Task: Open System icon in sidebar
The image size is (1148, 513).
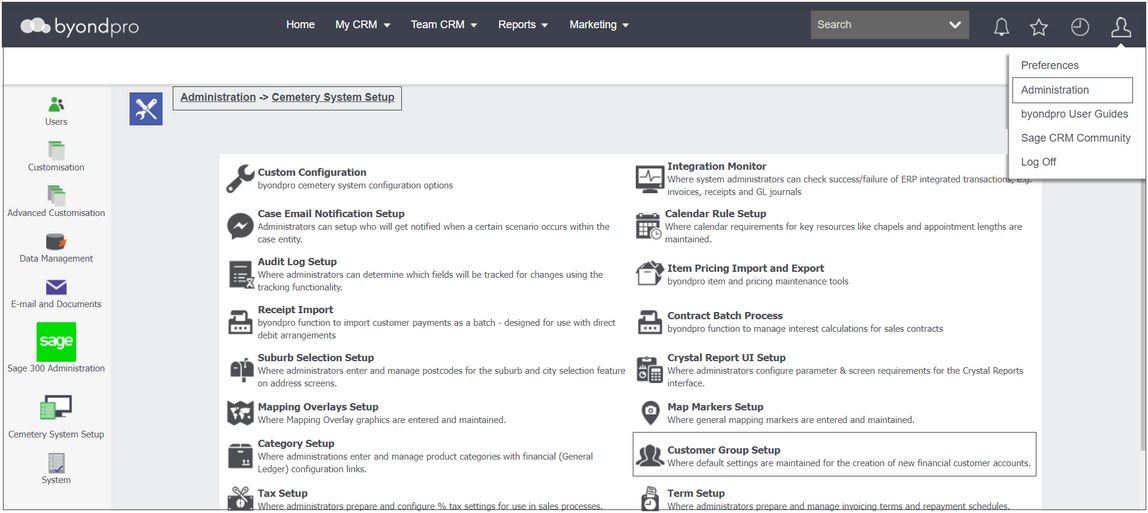Action: pyautogui.click(x=56, y=463)
